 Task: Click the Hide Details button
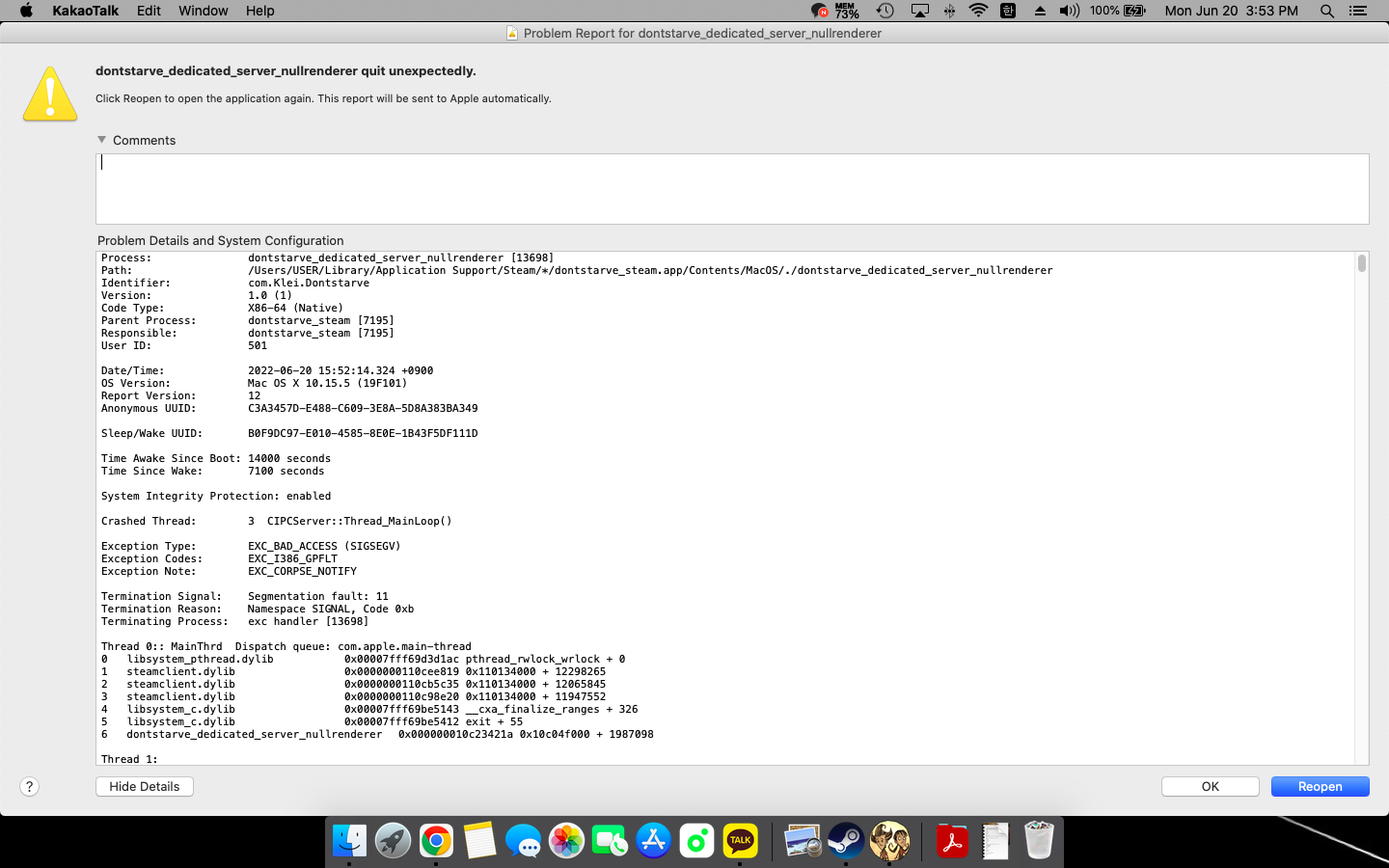click(145, 787)
